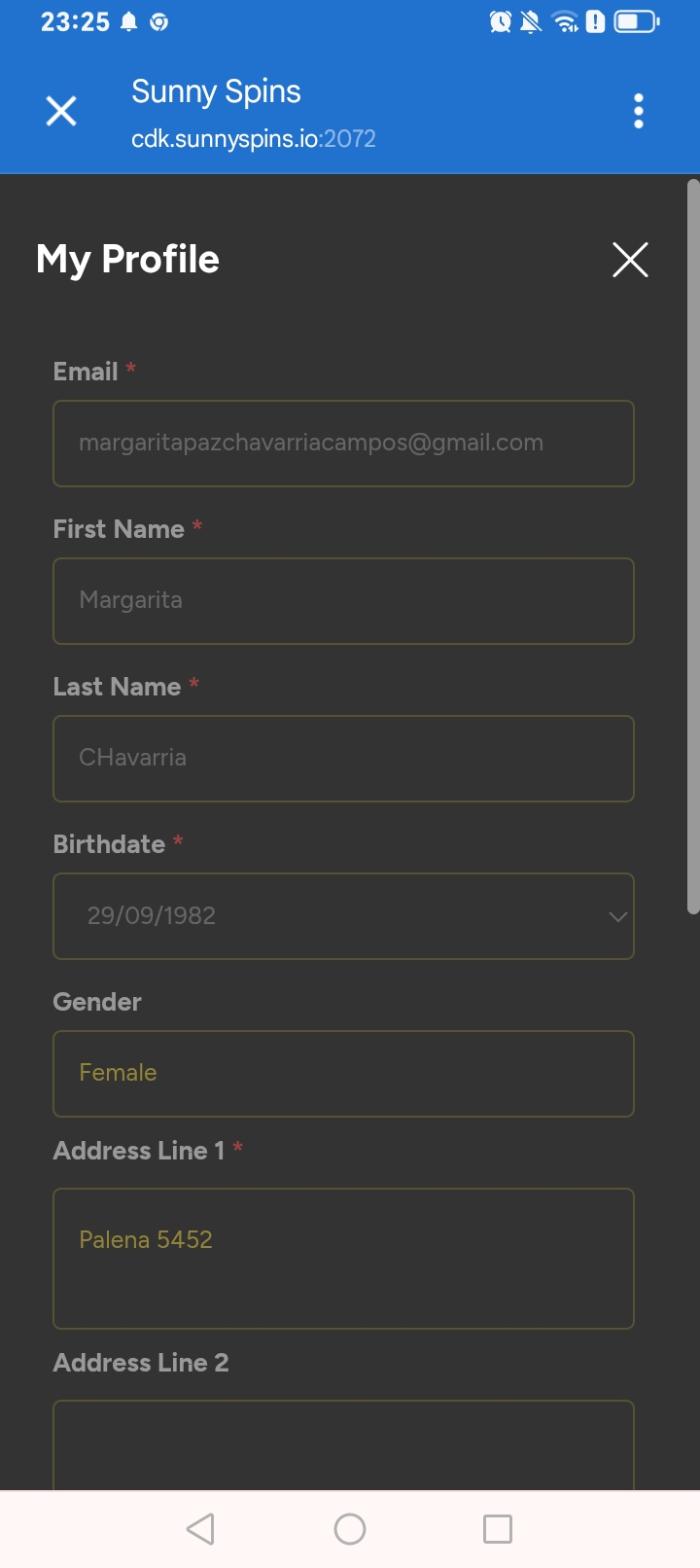The height and width of the screenshot is (1568, 700).
Task: Edit Address Line 1 Palena 5452
Action: coord(343,1258)
